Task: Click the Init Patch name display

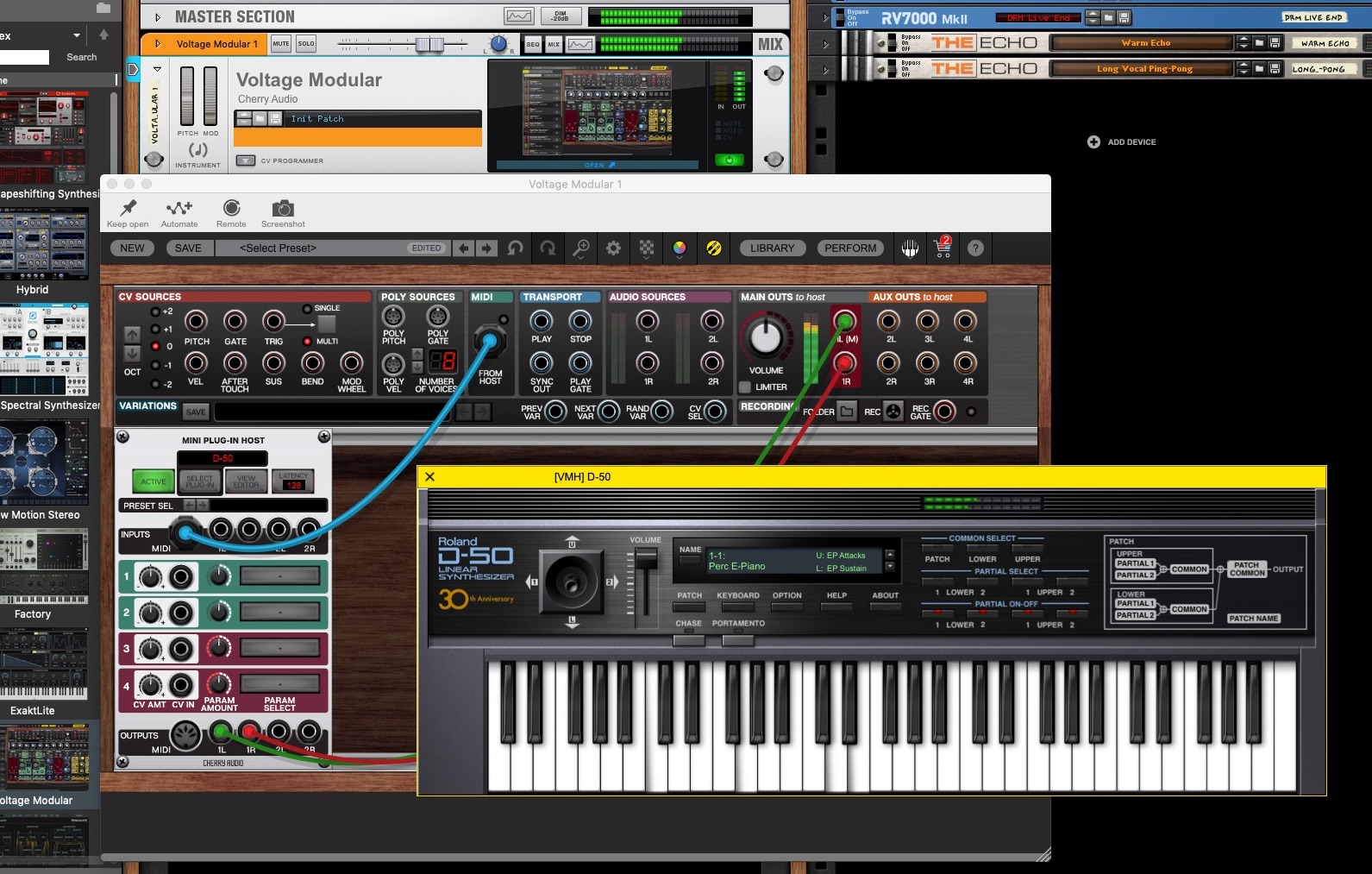Action: (x=384, y=119)
